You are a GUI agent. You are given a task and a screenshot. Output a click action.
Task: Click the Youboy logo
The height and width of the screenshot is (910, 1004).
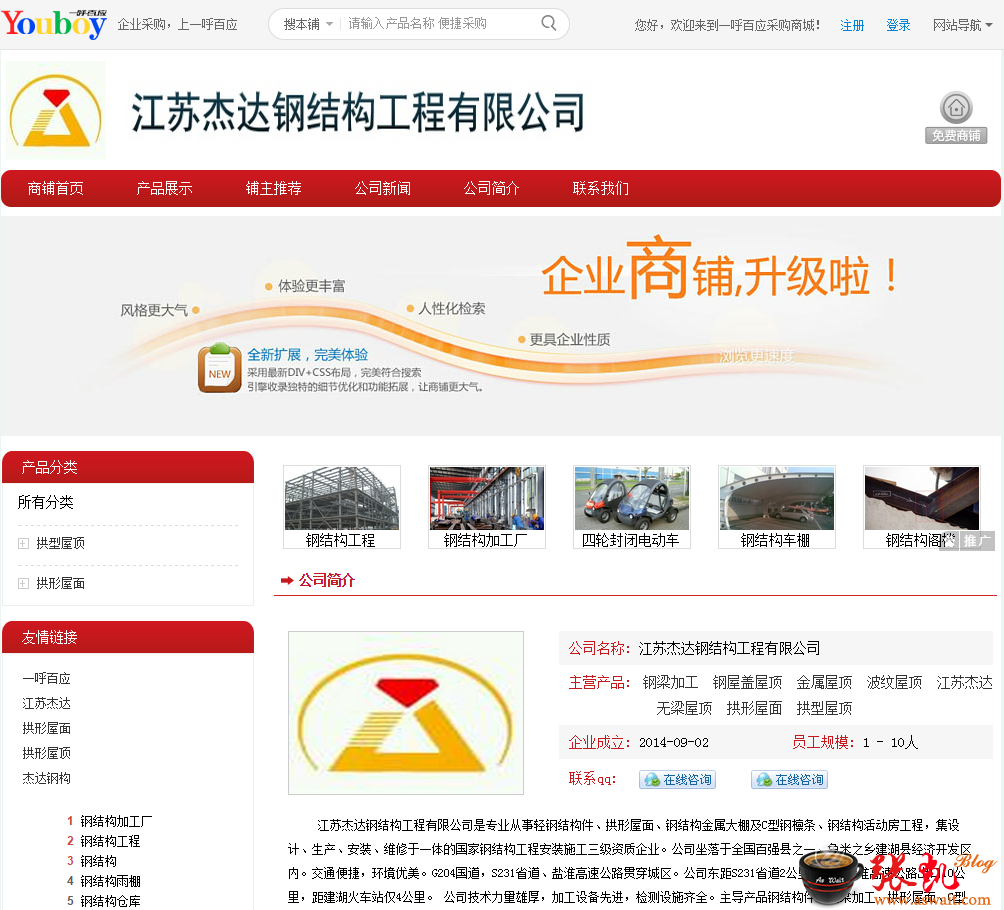[x=54, y=23]
